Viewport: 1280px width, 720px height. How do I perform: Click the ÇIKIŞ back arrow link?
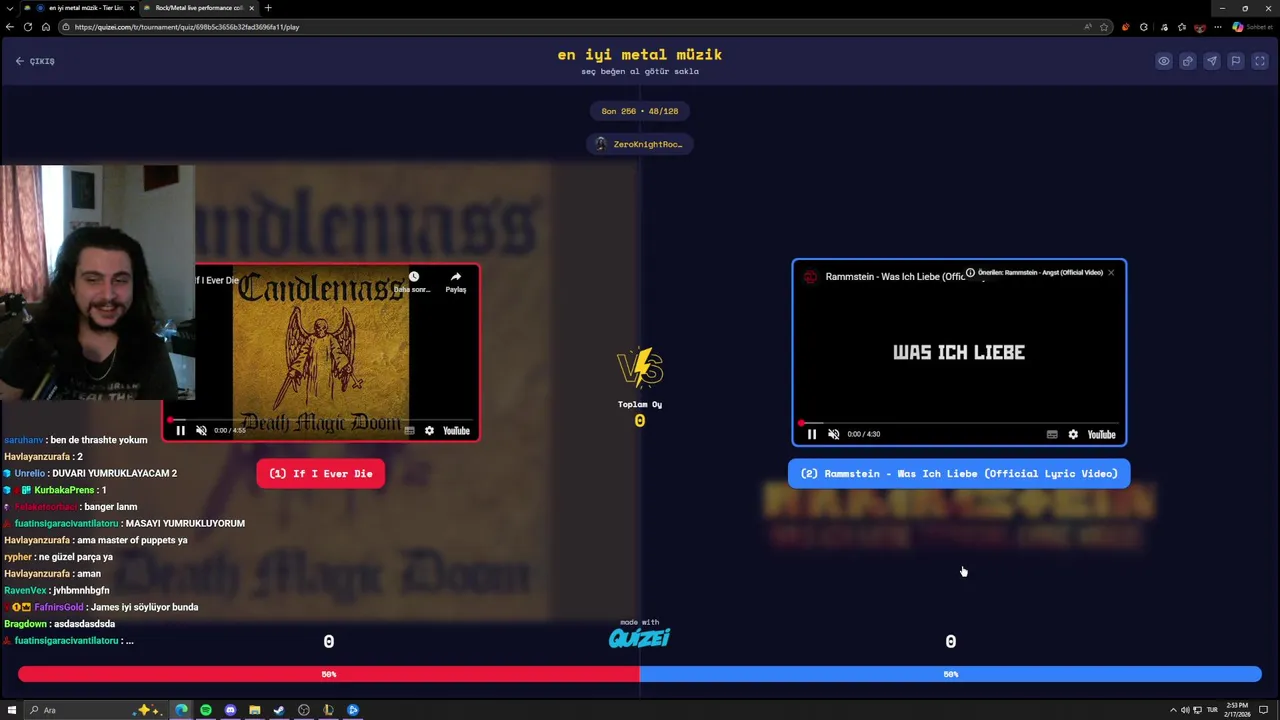35,61
